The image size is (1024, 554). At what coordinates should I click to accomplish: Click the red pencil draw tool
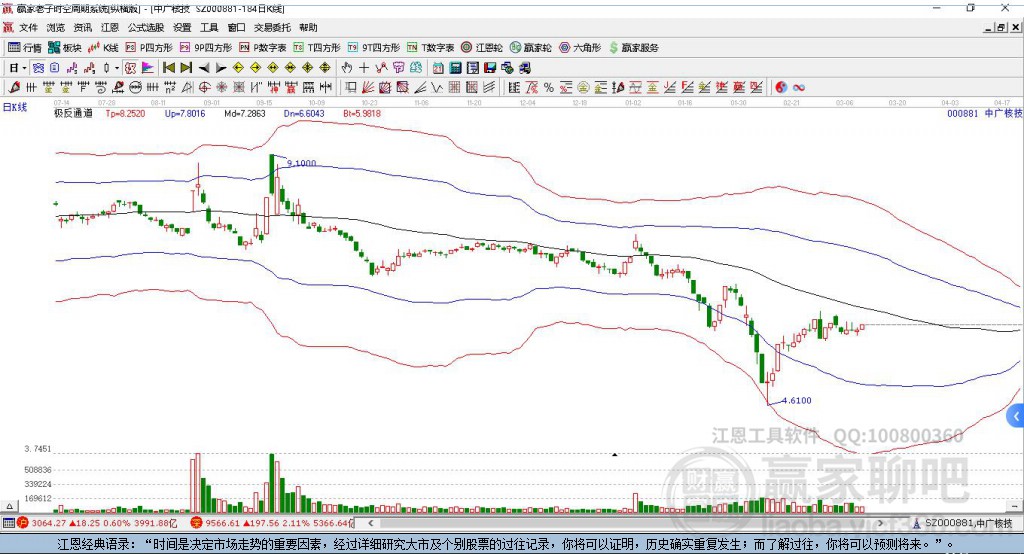(14, 88)
